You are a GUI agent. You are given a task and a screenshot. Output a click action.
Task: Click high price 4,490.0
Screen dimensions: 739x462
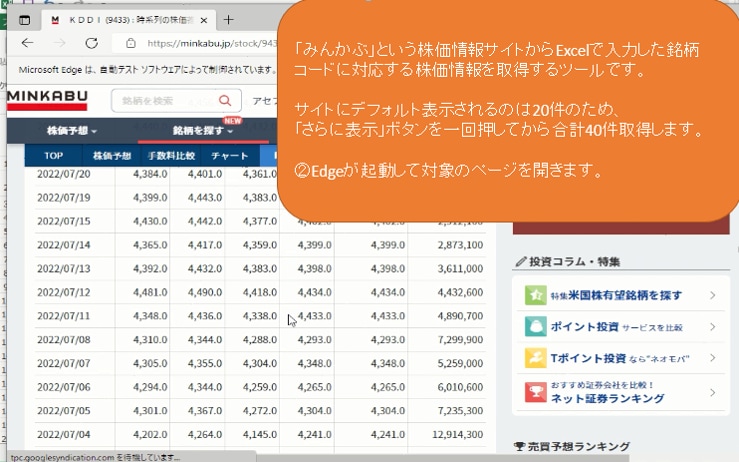205,292
